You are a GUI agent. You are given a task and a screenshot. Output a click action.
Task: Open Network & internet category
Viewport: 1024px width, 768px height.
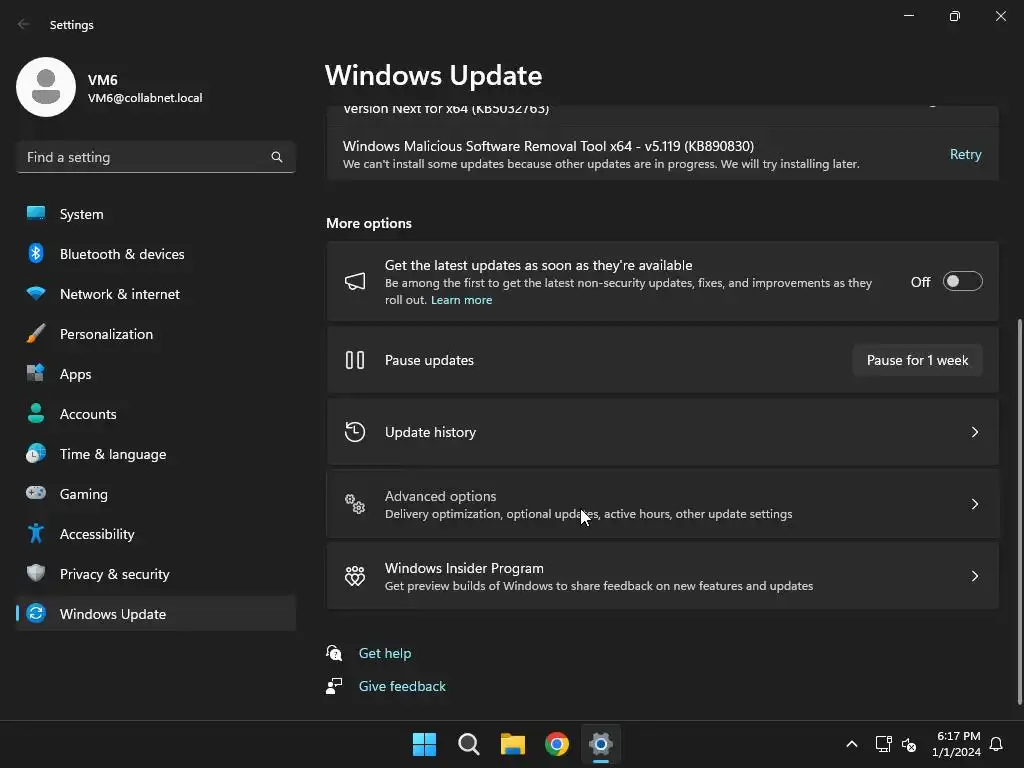155,294
